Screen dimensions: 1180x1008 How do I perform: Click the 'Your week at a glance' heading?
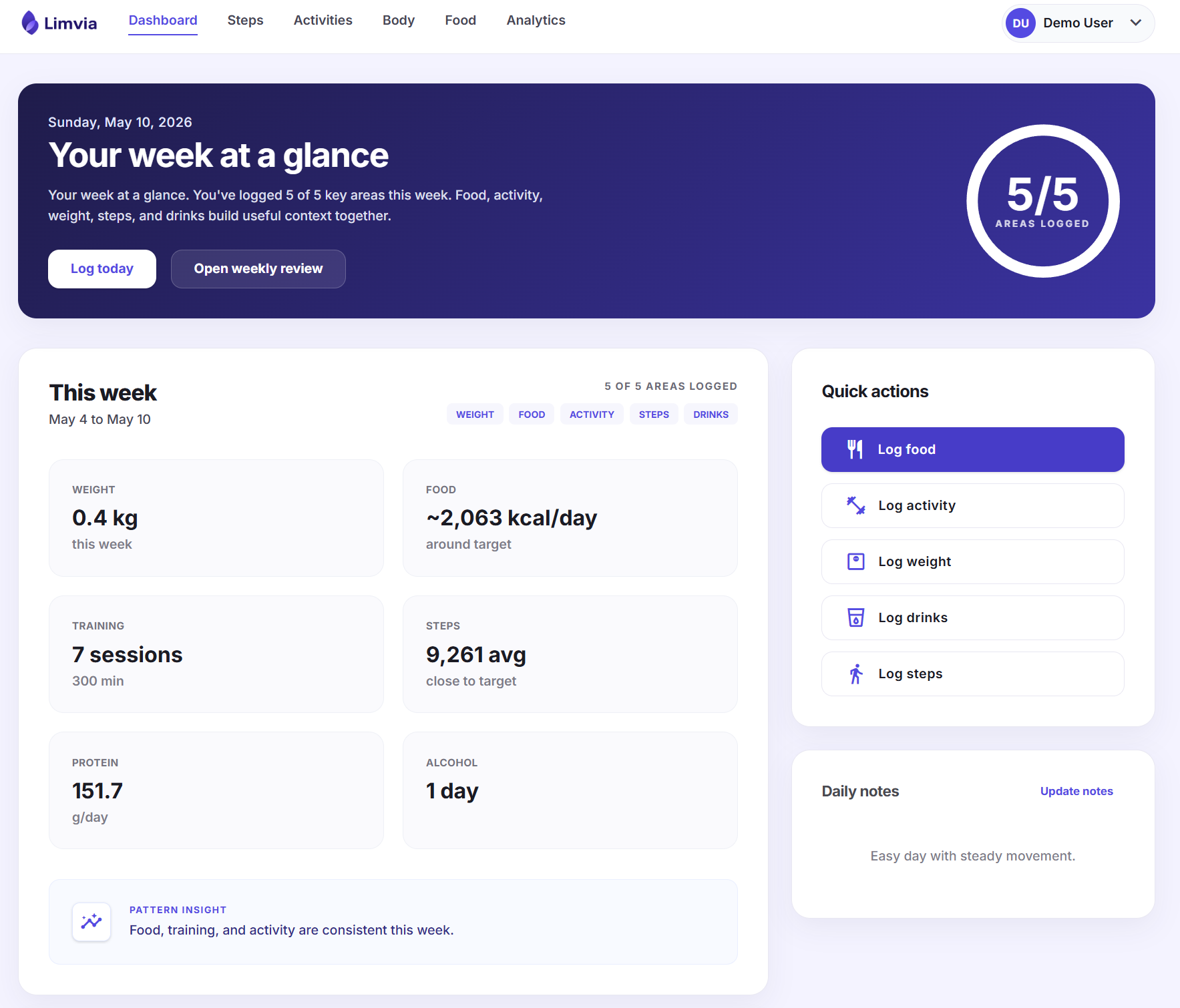coord(218,156)
